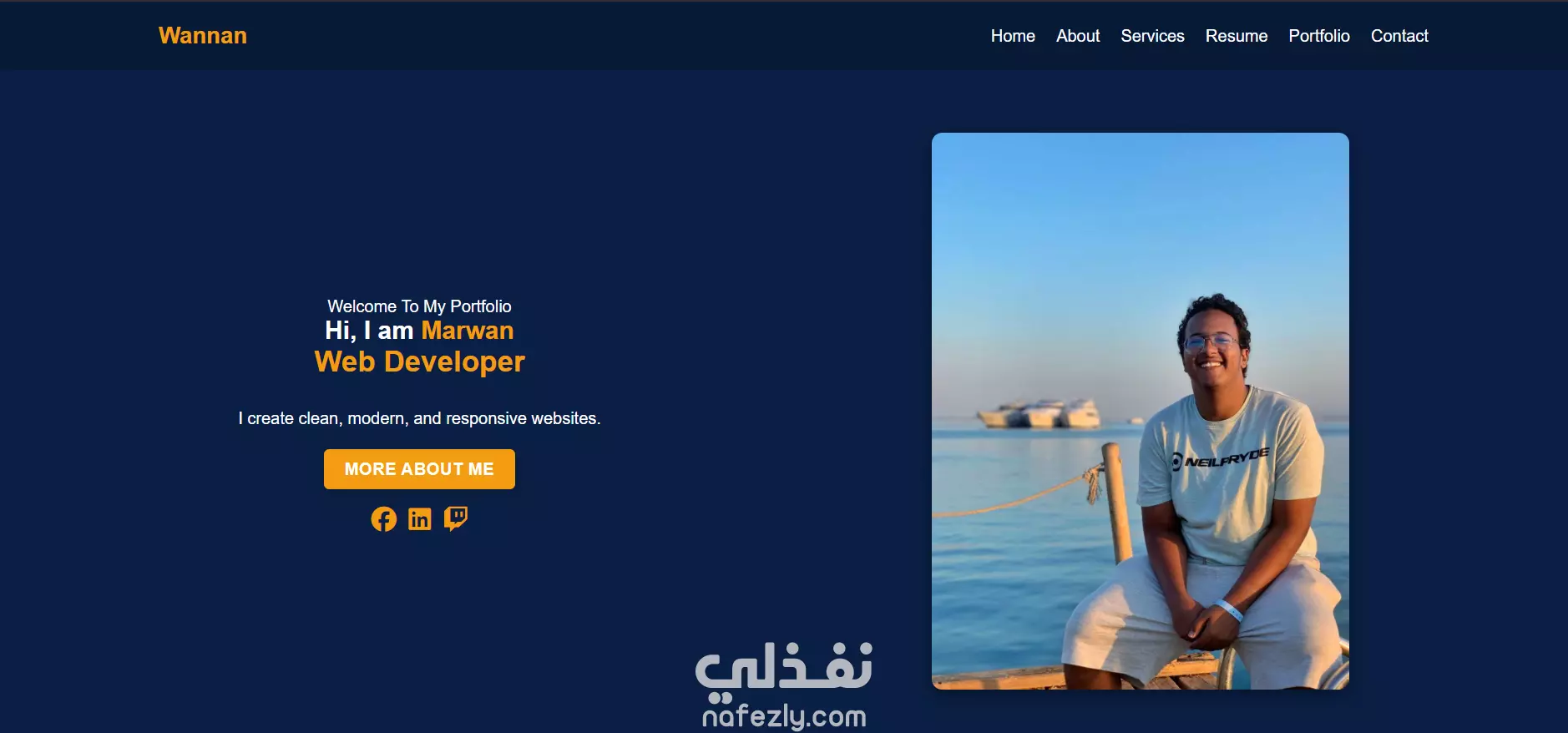Open the Contact navigation link
Screen dimensions: 1568x733
[x=1399, y=36]
